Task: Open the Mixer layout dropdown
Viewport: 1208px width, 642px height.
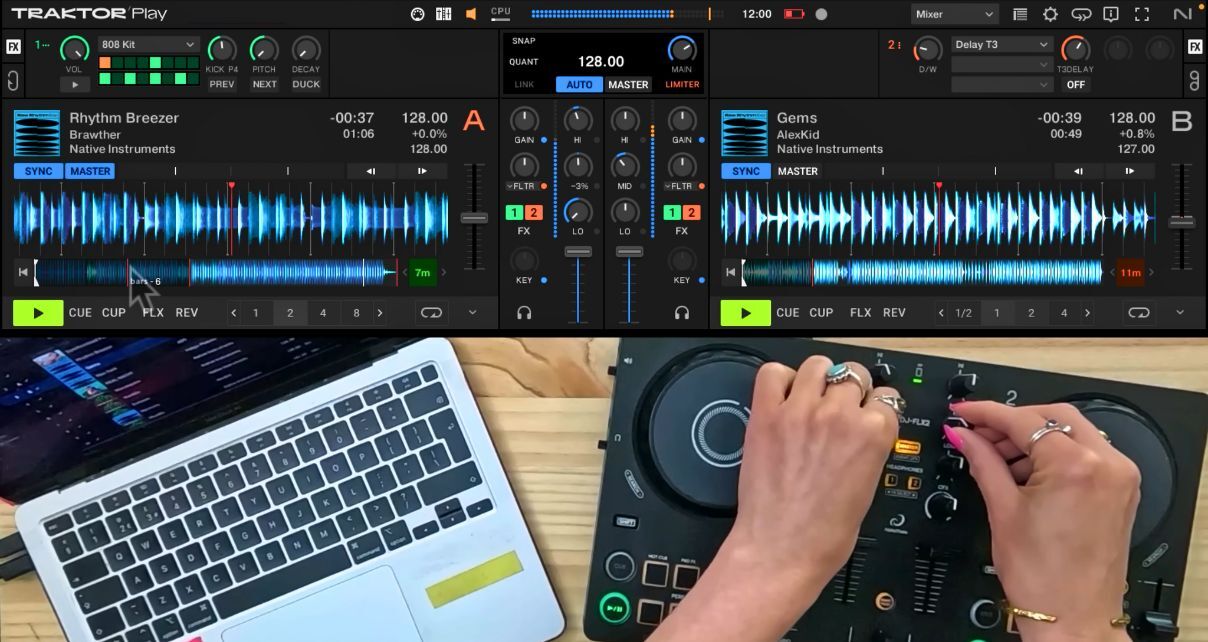Action: [955, 14]
